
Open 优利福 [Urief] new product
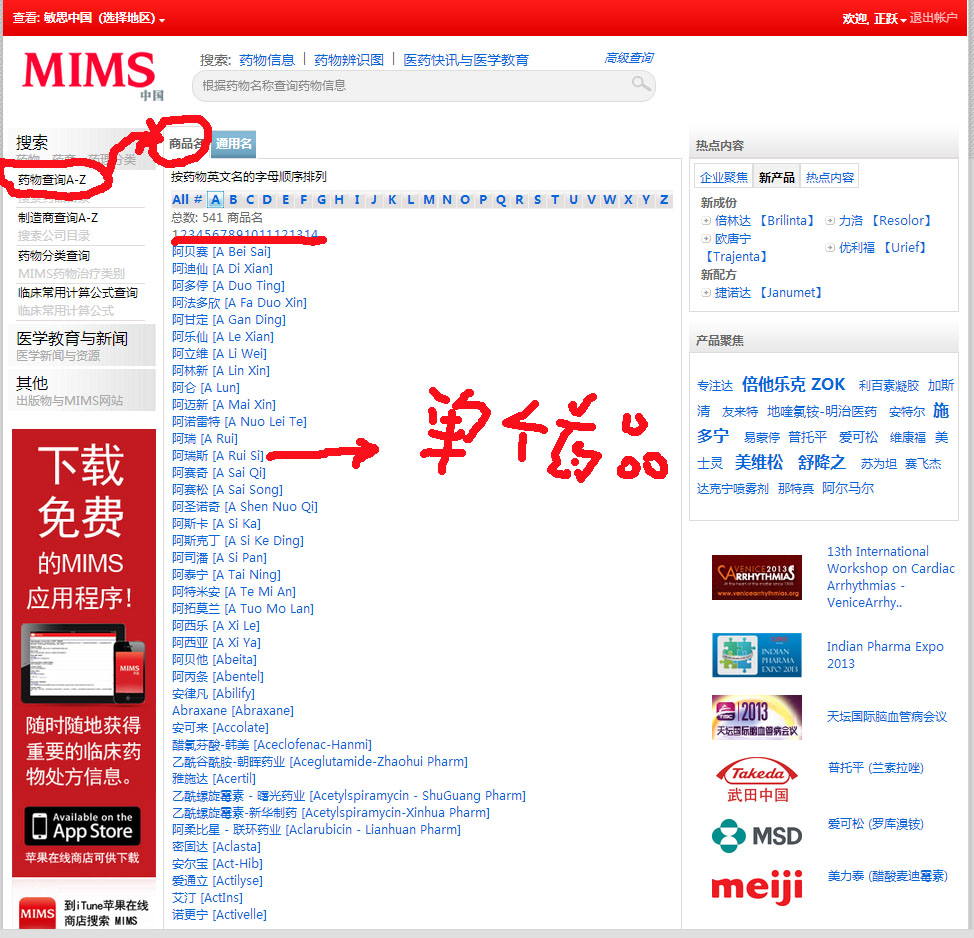tap(883, 248)
